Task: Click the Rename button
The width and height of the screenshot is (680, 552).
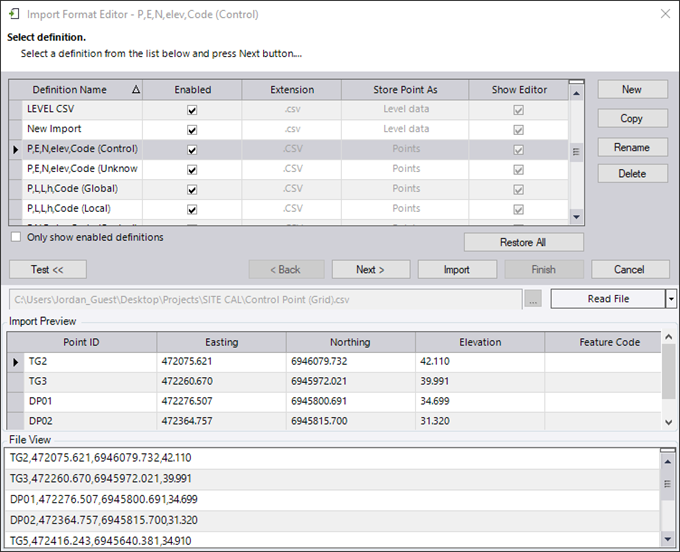Action: pos(632,147)
